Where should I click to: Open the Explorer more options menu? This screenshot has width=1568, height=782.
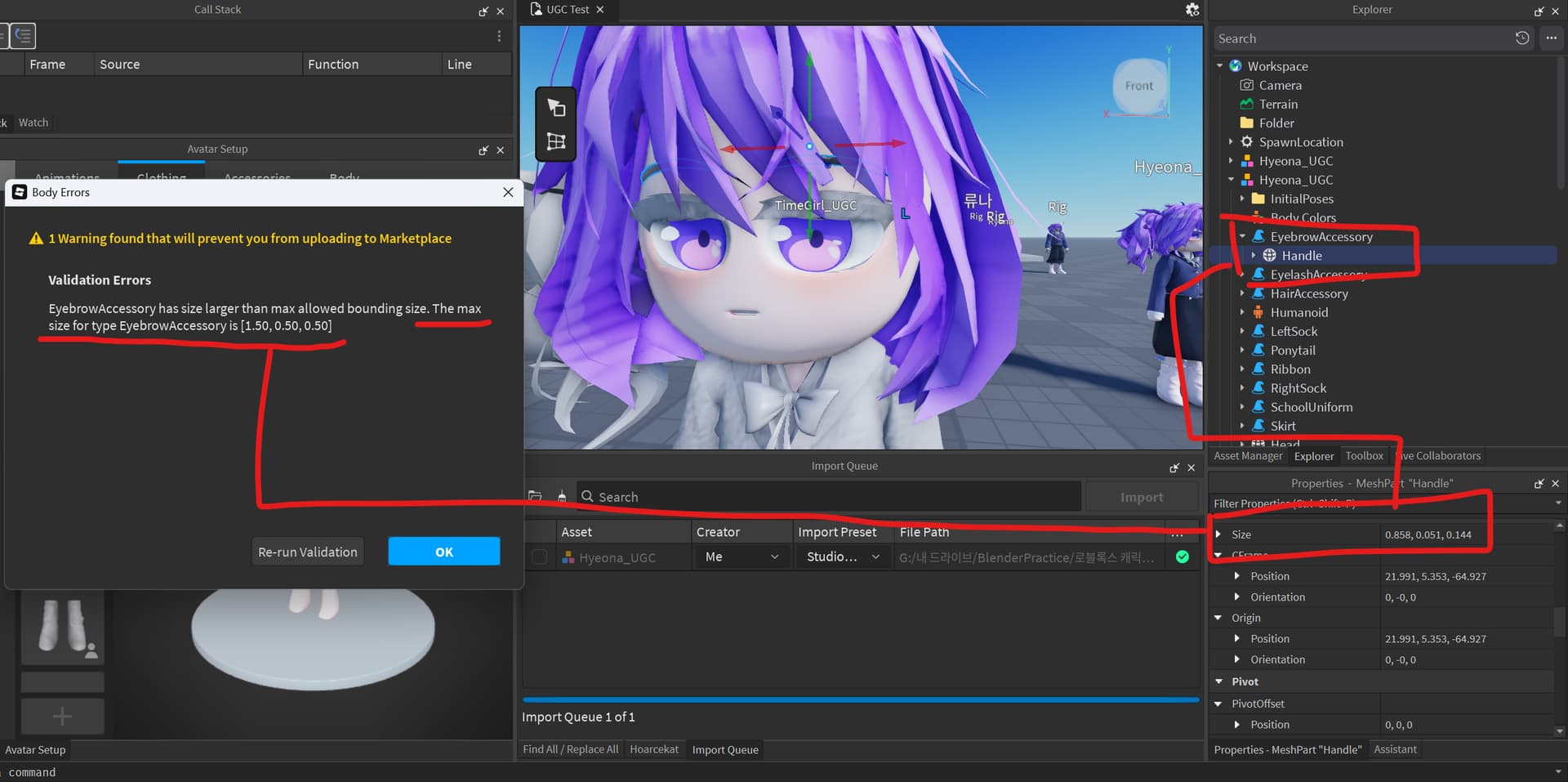pos(1551,38)
